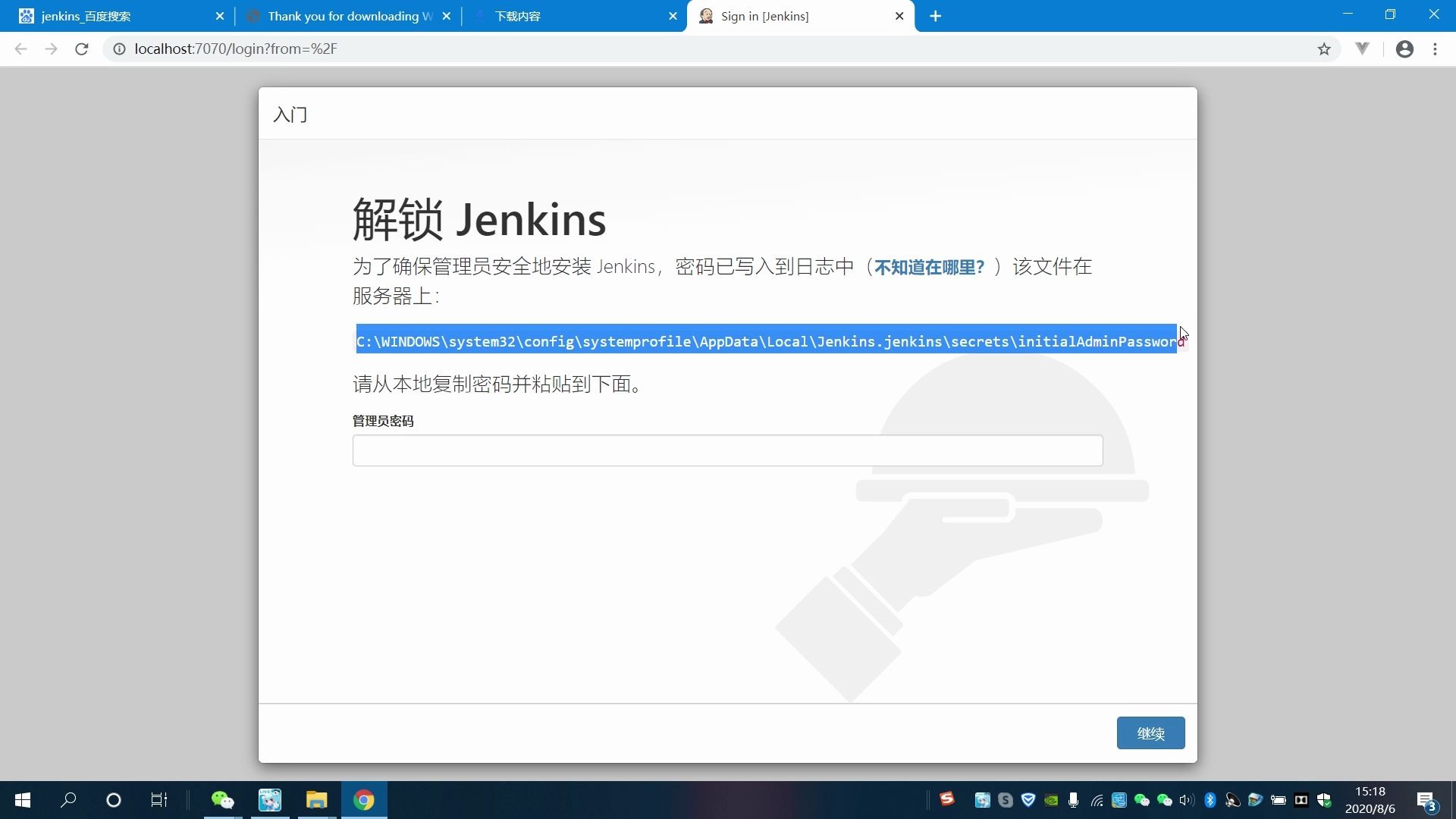Open the volume control speaker icon
Screen dimensions: 1456x819
click(1186, 800)
